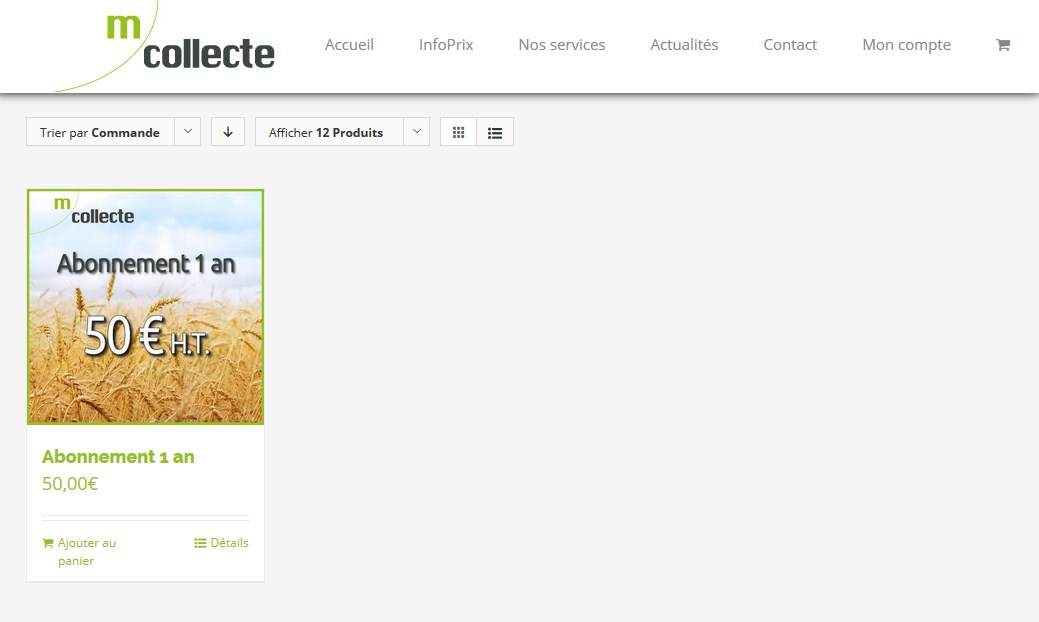View Détails of Abonnement 1 an

pos(221,543)
